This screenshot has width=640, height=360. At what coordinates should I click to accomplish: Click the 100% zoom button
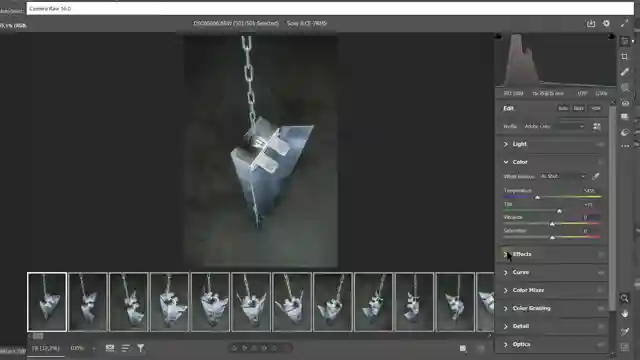tap(77, 348)
